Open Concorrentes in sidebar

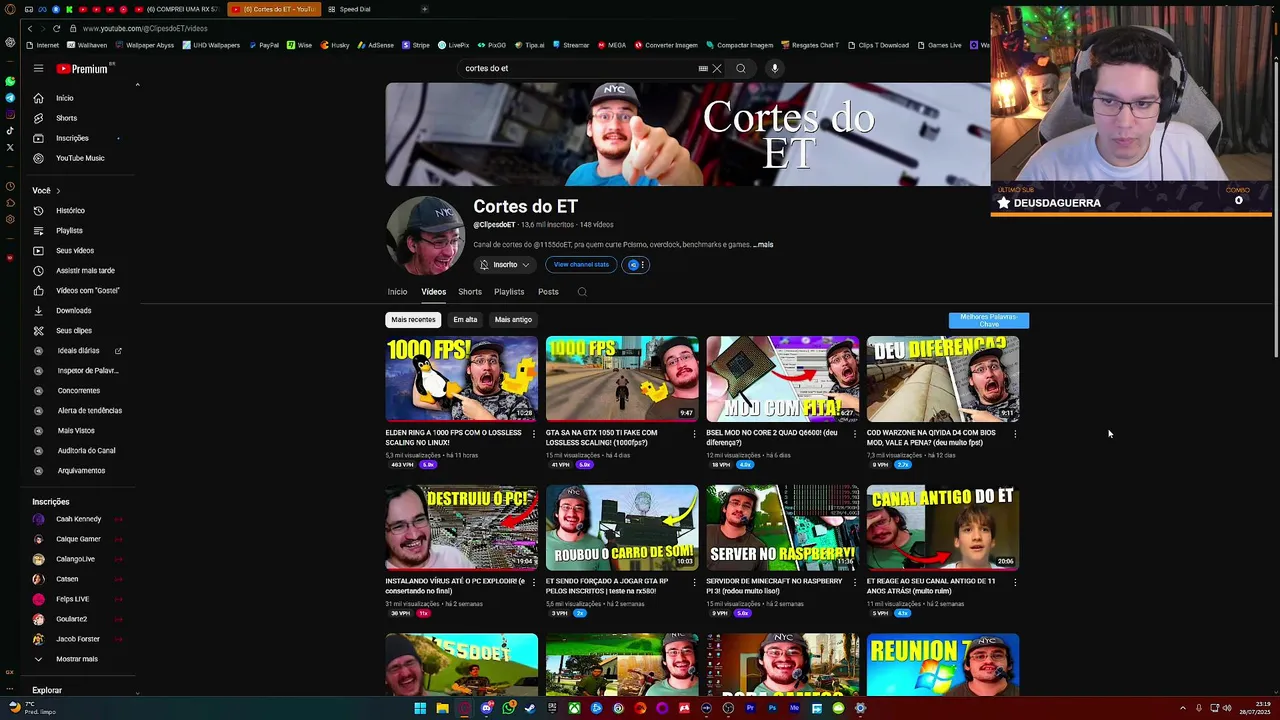(x=80, y=390)
